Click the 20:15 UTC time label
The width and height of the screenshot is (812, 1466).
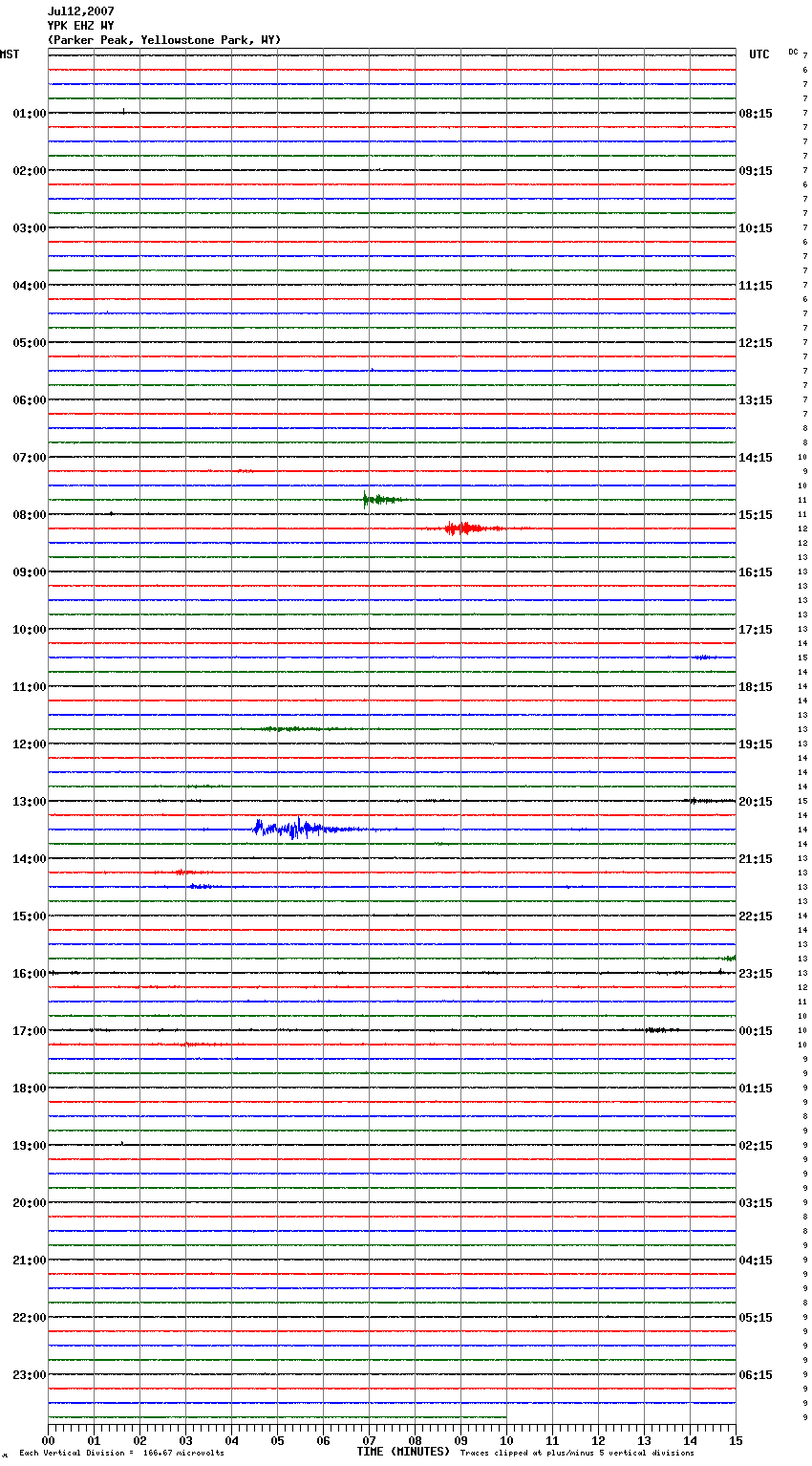coord(756,802)
